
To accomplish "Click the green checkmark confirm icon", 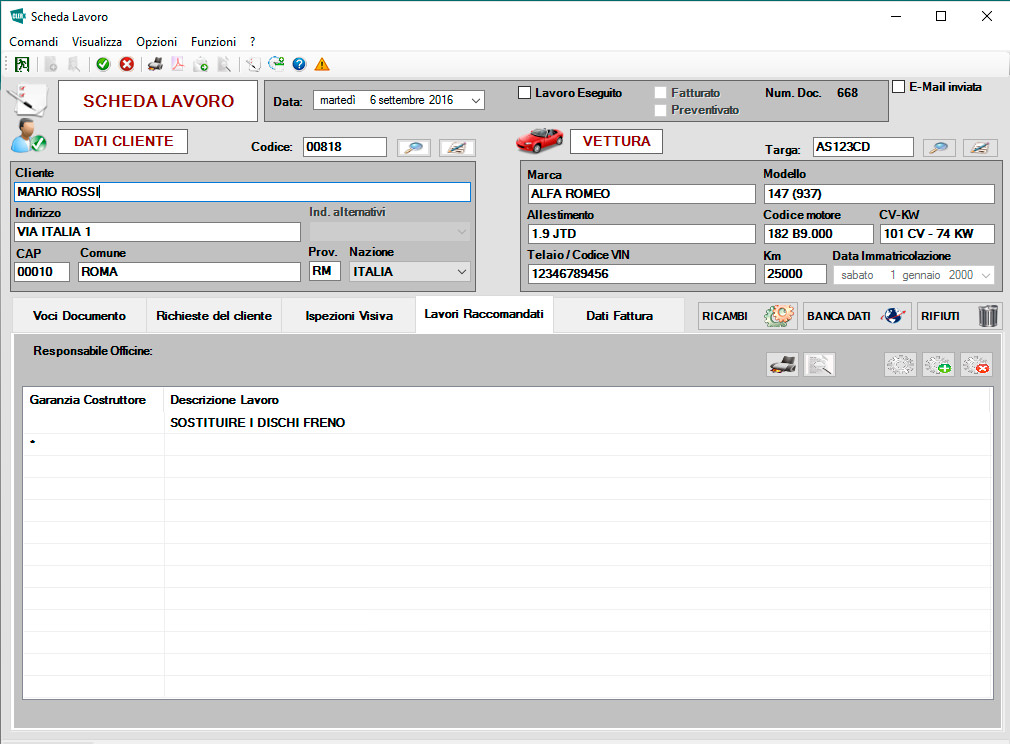I will (103, 64).
